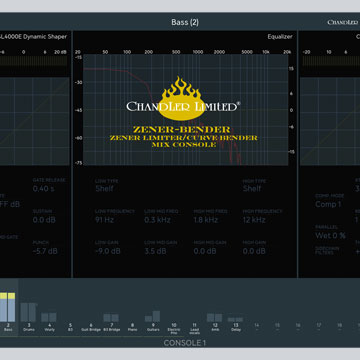Select channel 13 Delay

tap(236, 327)
